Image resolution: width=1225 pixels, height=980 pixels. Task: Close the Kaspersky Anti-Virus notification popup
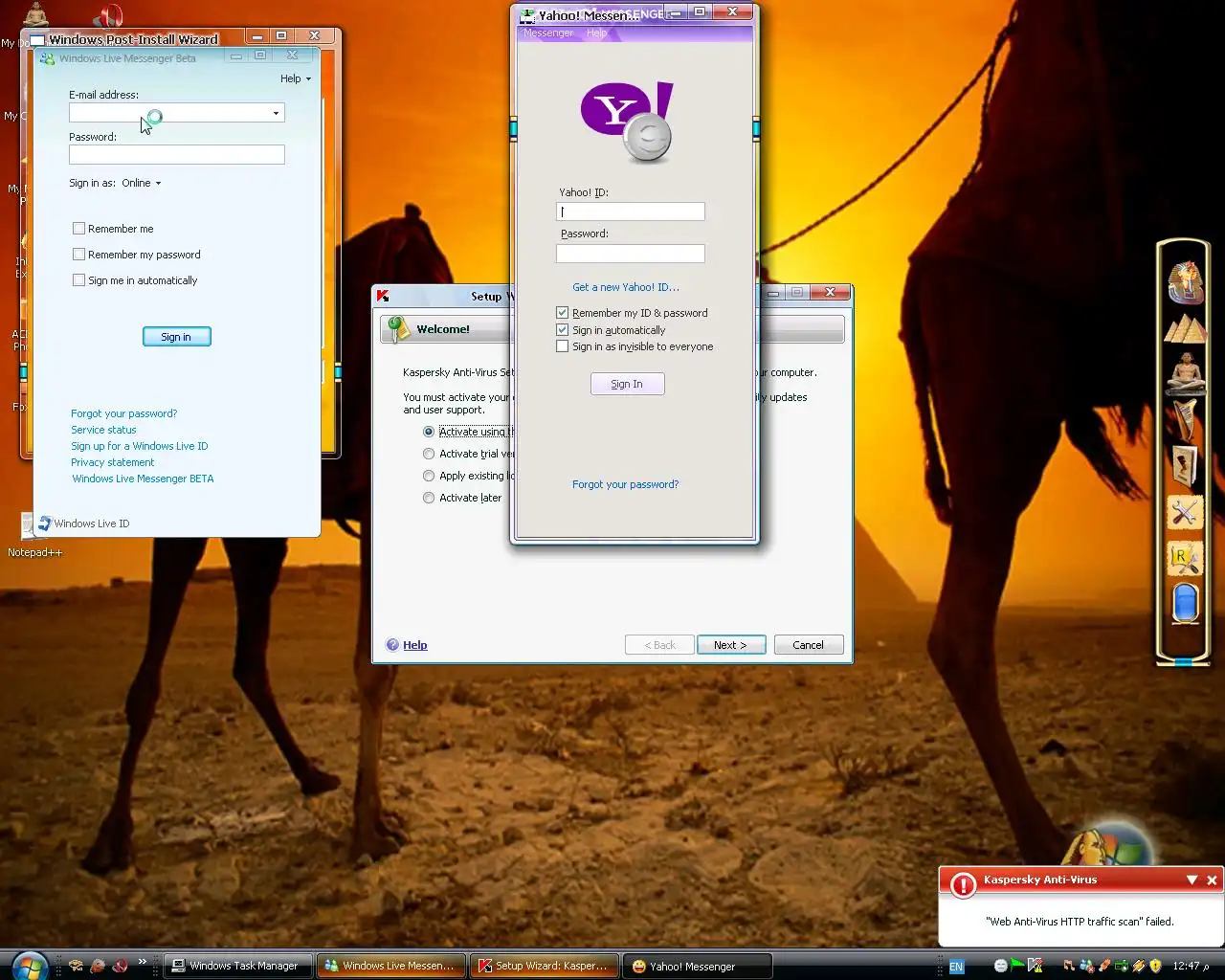pyautogui.click(x=1212, y=880)
